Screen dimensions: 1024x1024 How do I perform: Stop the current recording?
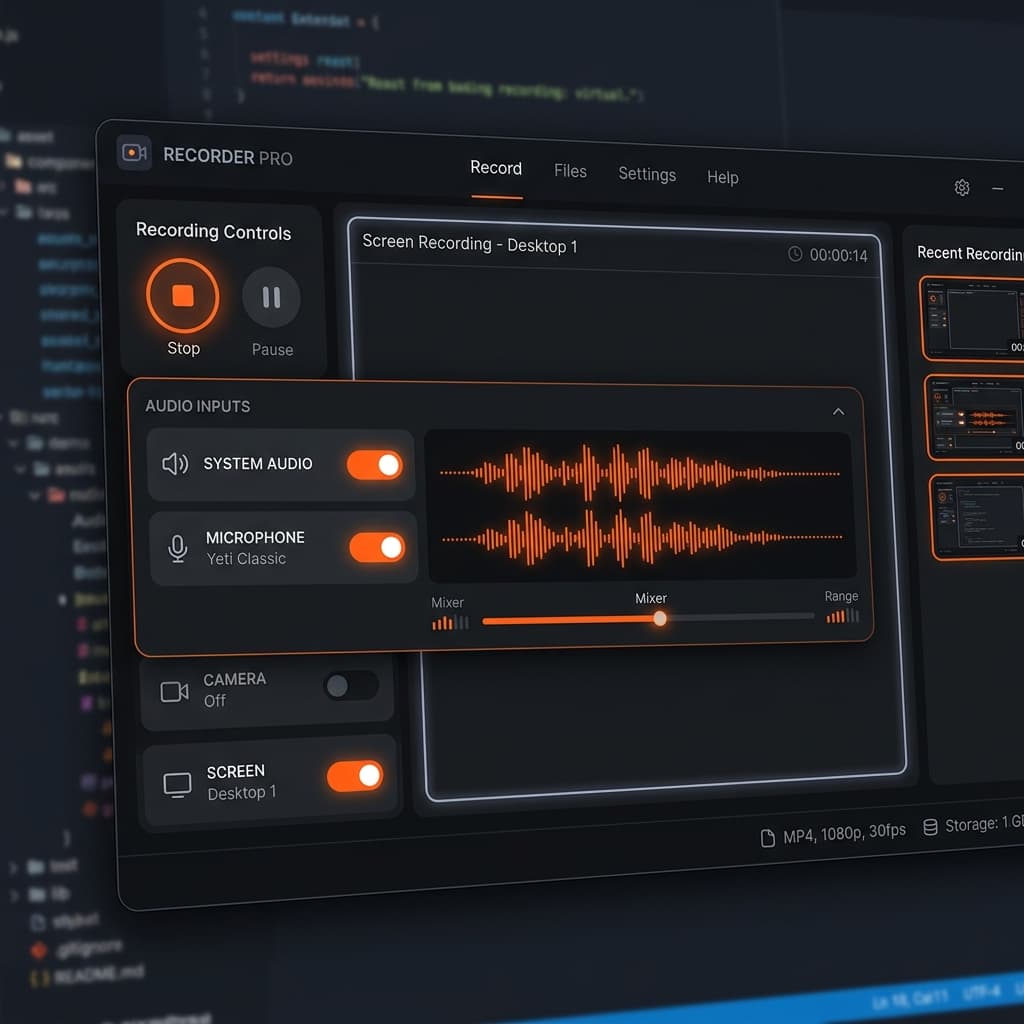(183, 296)
